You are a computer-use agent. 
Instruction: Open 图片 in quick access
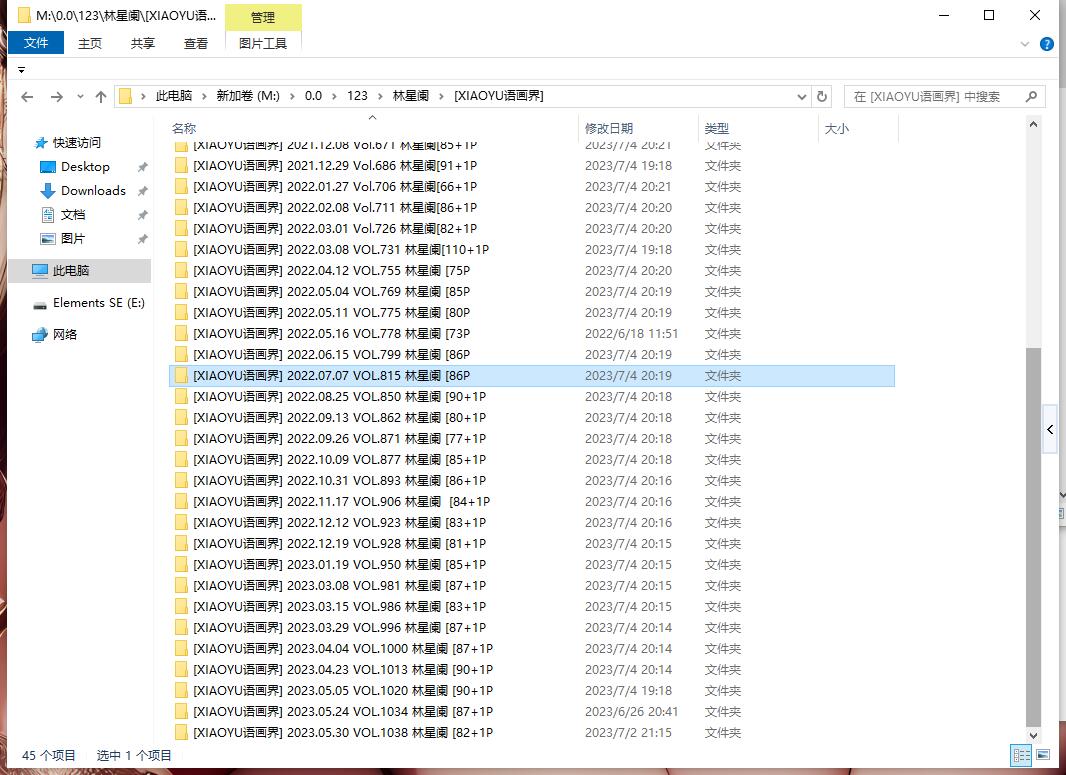click(73, 239)
